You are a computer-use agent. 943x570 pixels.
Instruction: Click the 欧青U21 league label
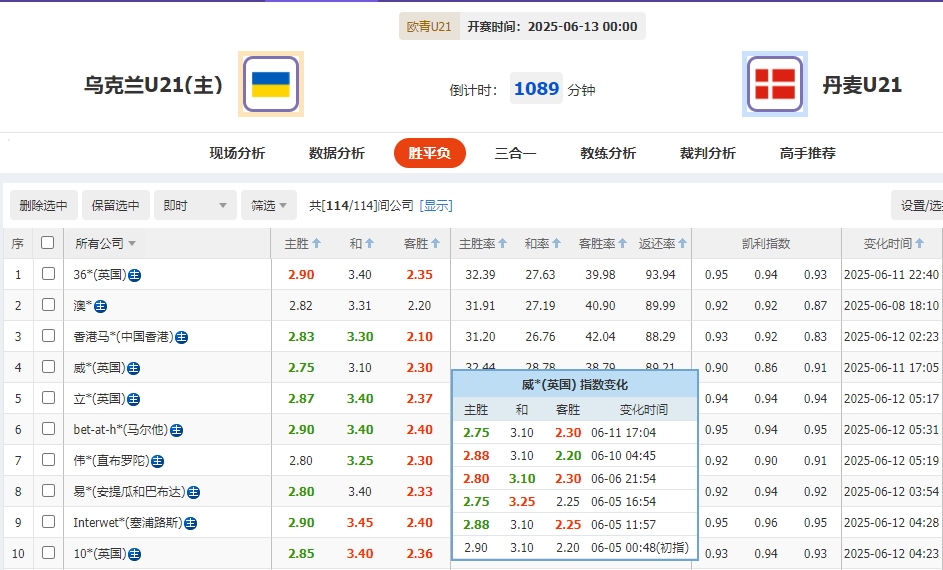(429, 27)
